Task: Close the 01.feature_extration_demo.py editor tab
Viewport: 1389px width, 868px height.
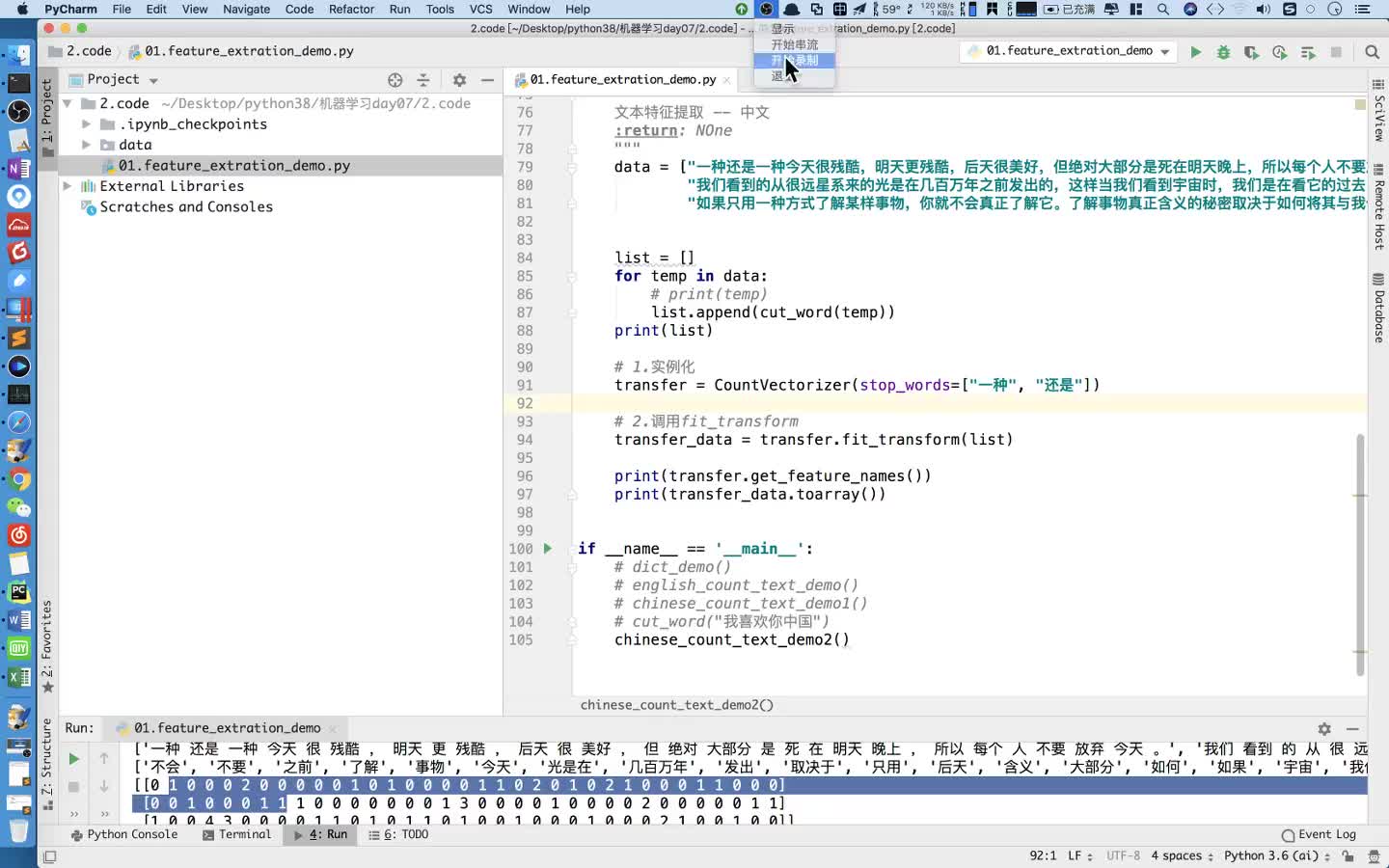Action: point(726,80)
